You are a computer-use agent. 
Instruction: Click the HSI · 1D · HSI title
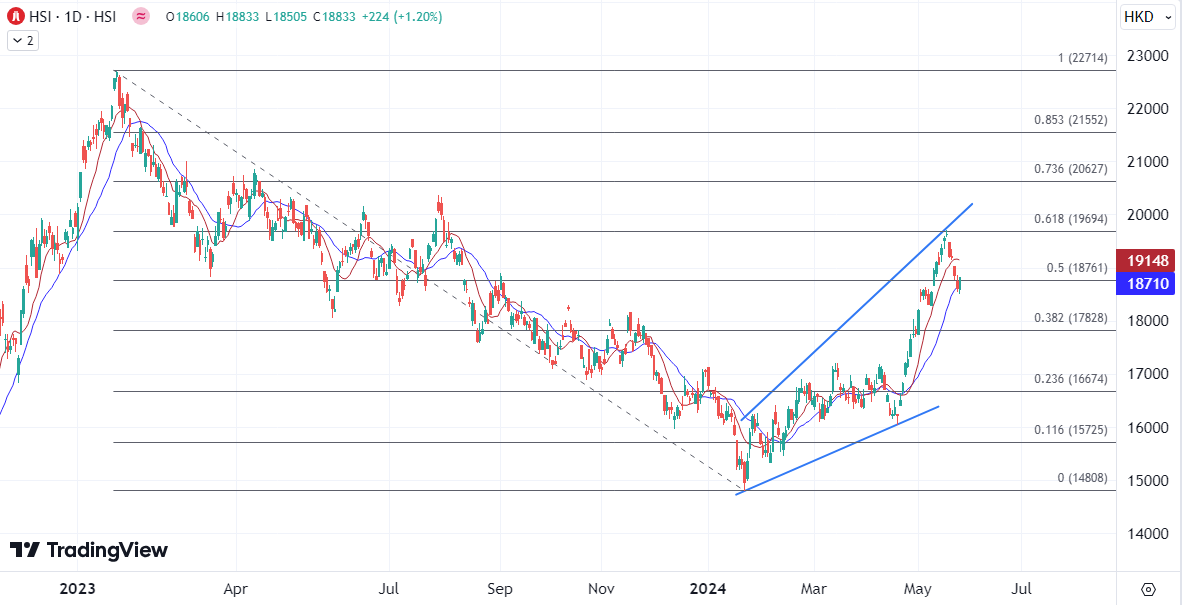[x=71, y=17]
